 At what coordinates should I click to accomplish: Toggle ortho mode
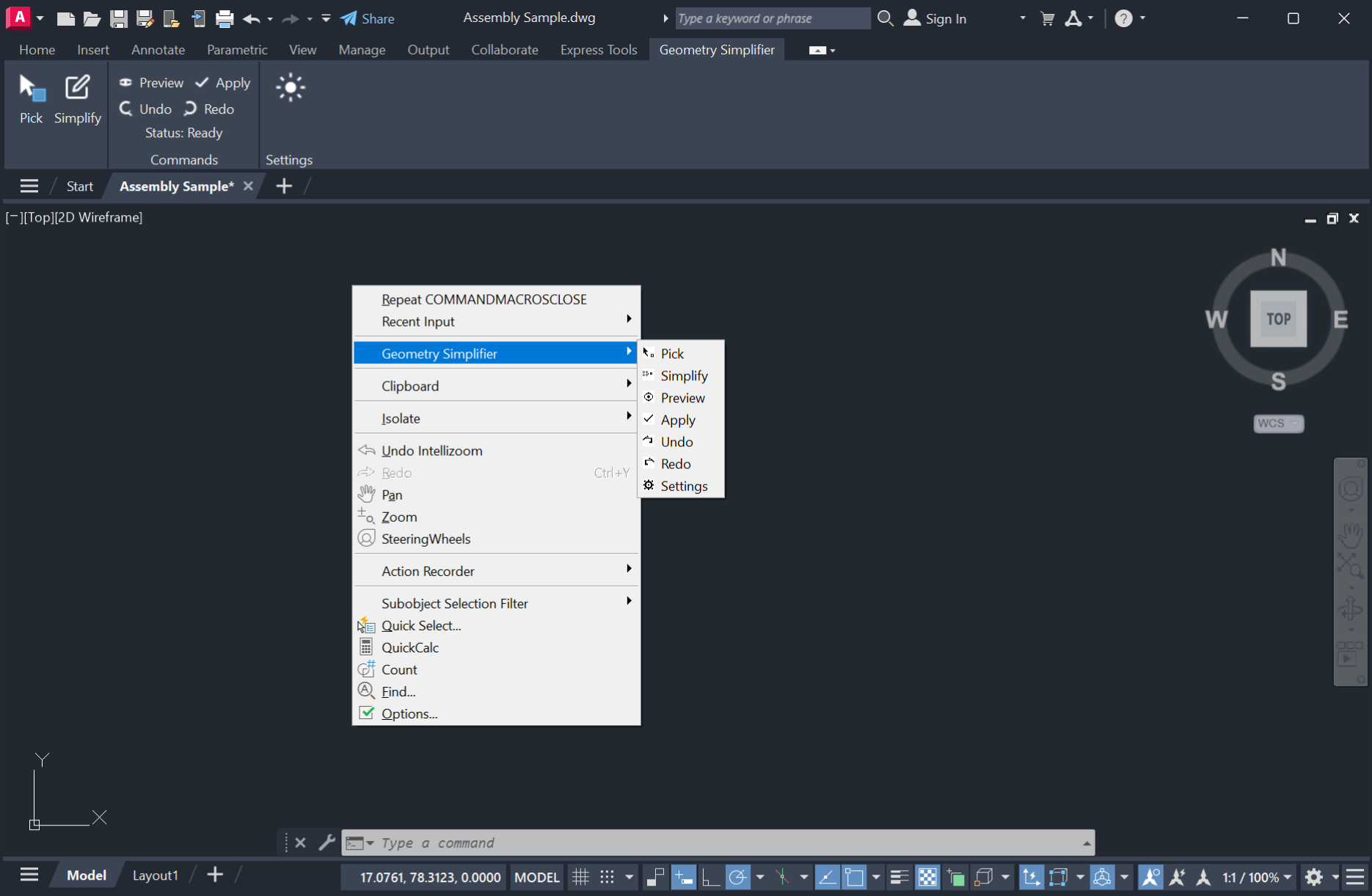tap(710, 877)
